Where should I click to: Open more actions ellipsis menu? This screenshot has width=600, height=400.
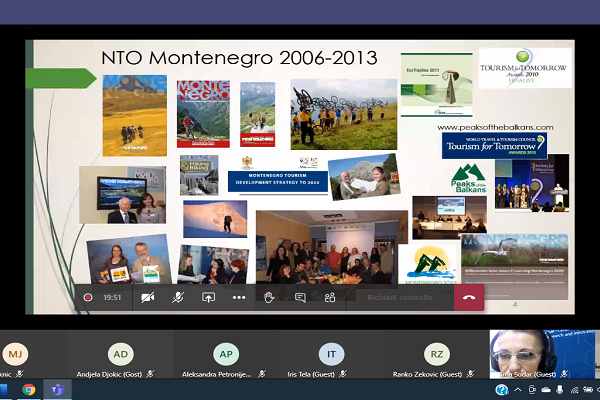pyautogui.click(x=239, y=297)
